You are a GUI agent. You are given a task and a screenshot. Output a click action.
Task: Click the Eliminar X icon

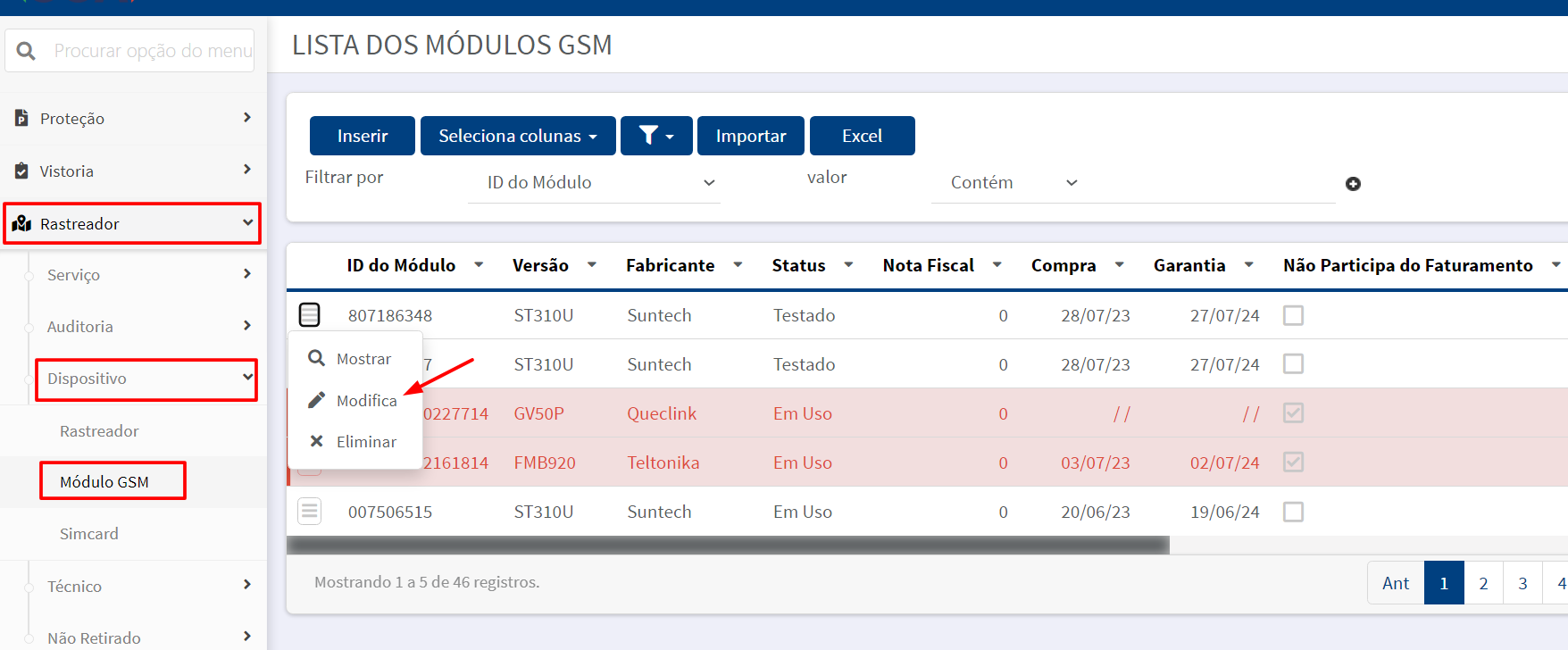(x=316, y=441)
